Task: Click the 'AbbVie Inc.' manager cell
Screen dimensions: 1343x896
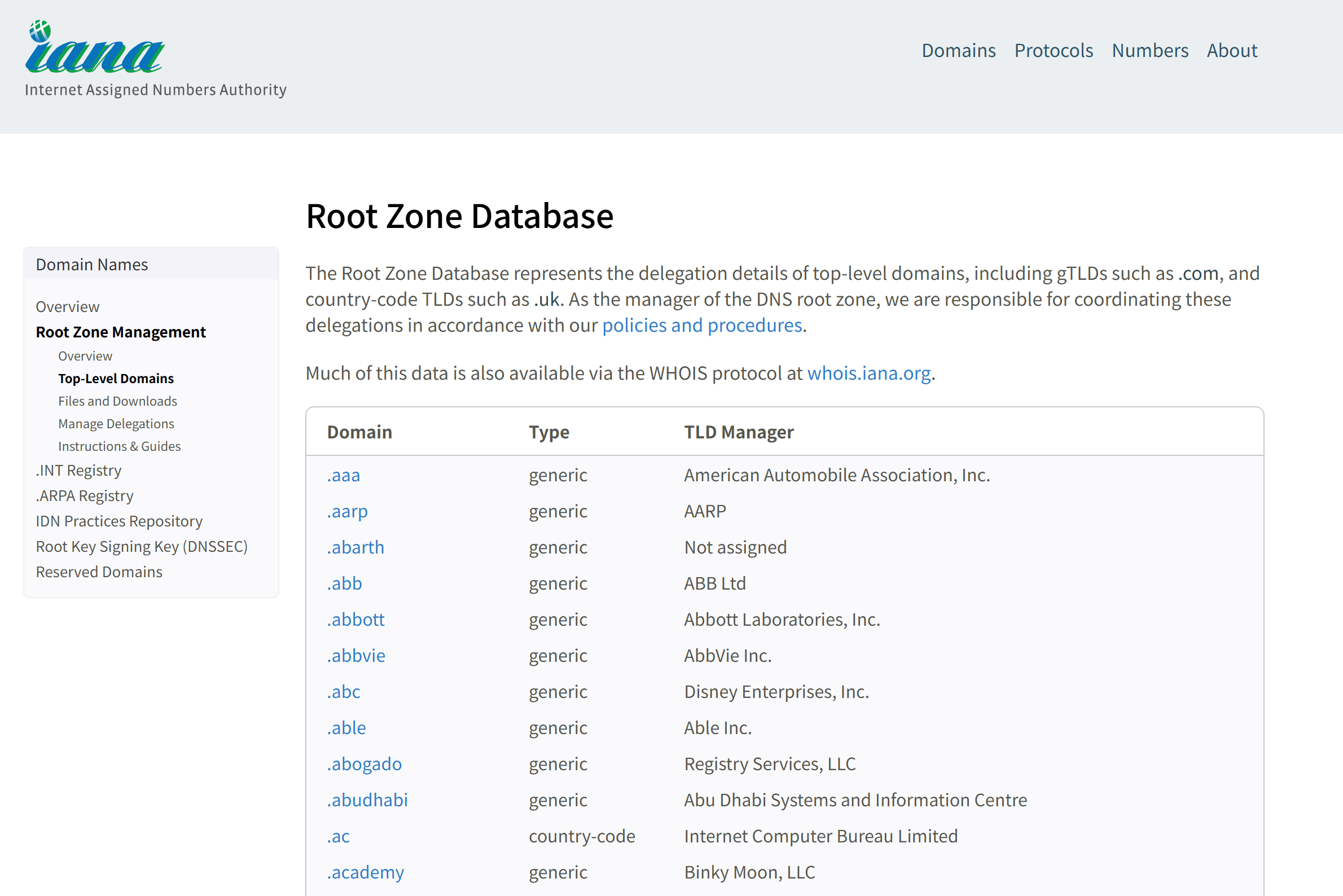Action: [727, 656]
